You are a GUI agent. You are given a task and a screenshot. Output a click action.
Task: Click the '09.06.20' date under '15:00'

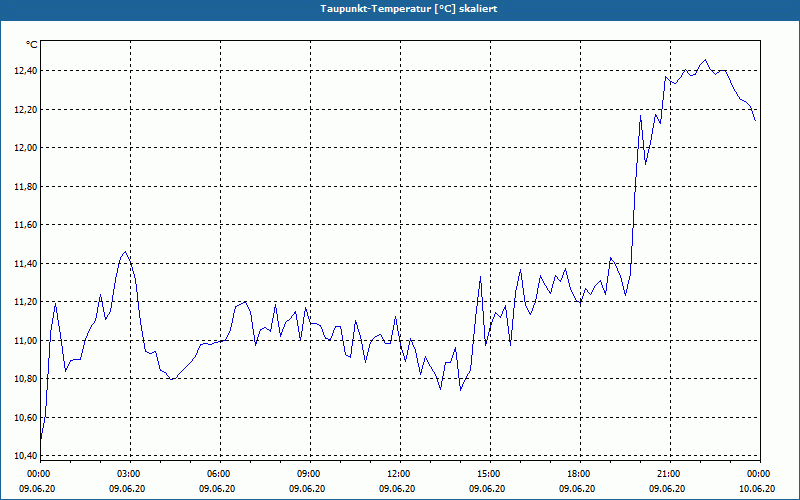tap(487, 489)
